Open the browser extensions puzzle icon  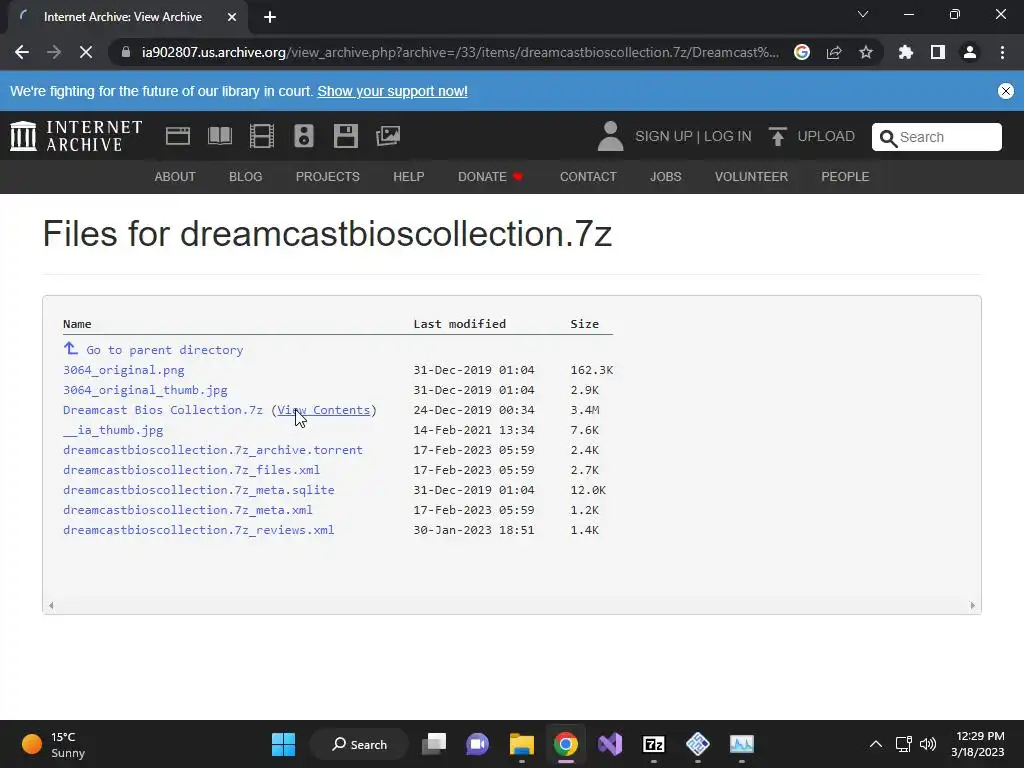(x=906, y=52)
